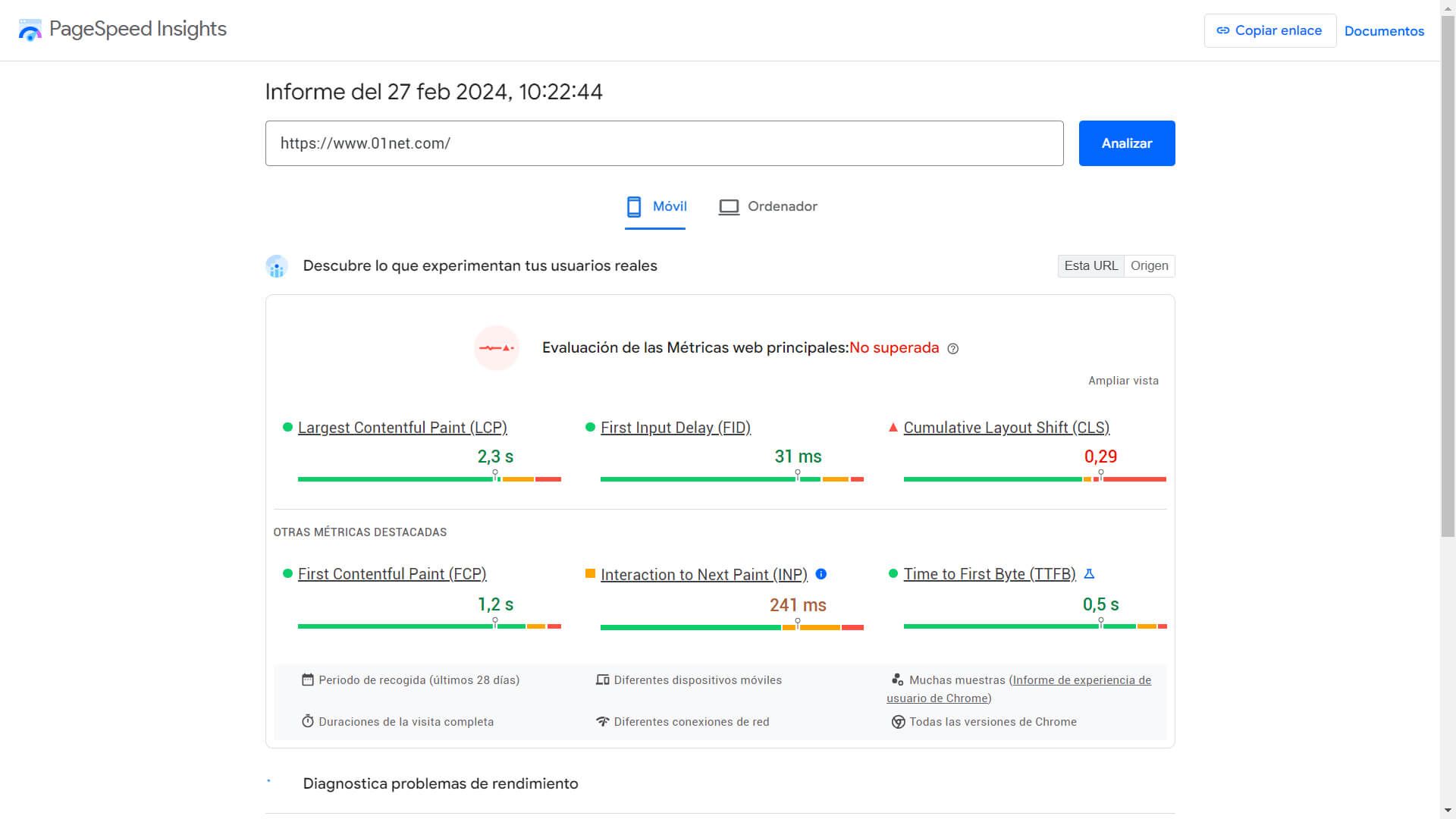
Task: Click the calendar icon for Periodo de recogida
Action: [x=307, y=679]
